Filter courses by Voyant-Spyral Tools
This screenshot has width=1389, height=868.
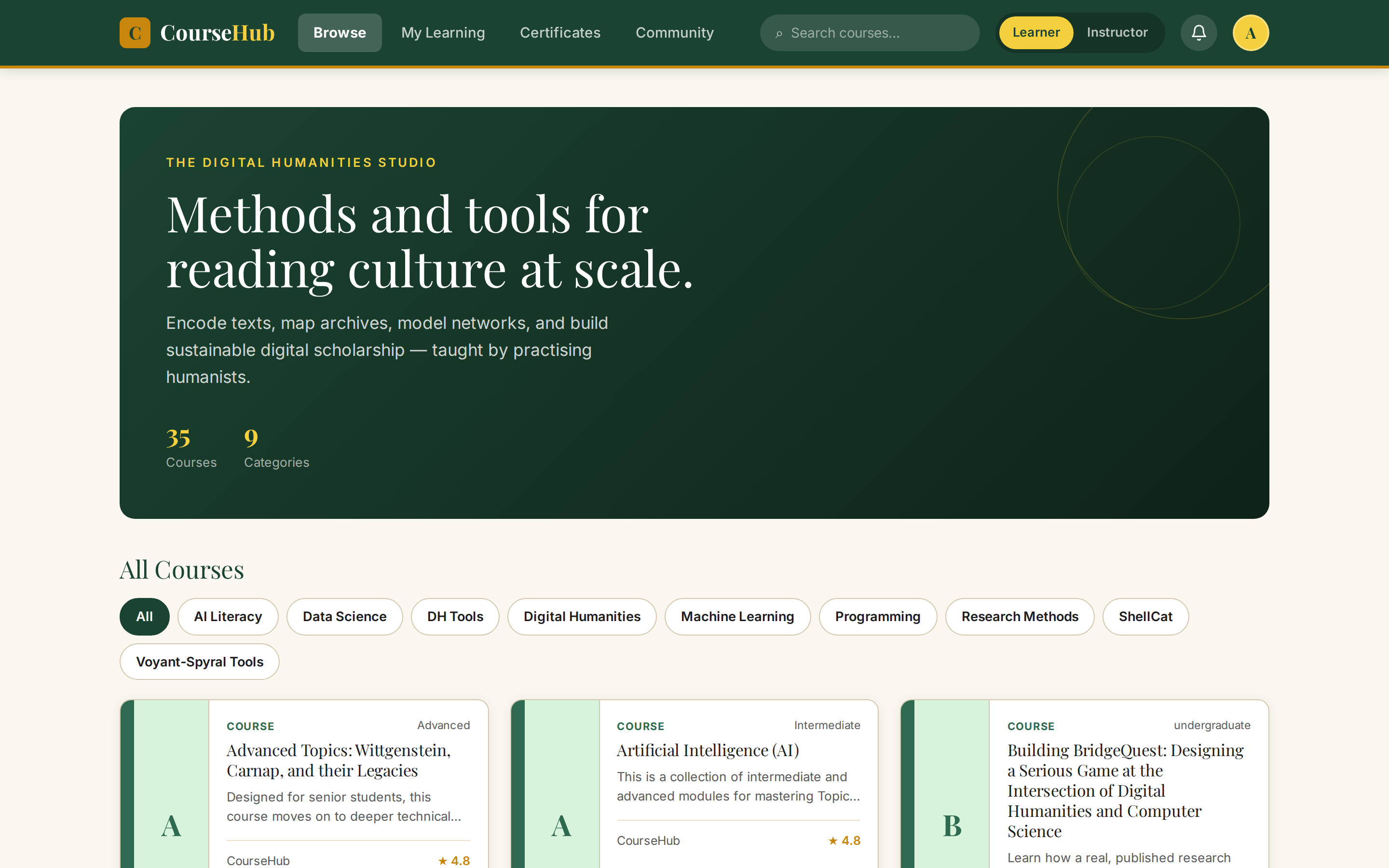pyautogui.click(x=200, y=662)
